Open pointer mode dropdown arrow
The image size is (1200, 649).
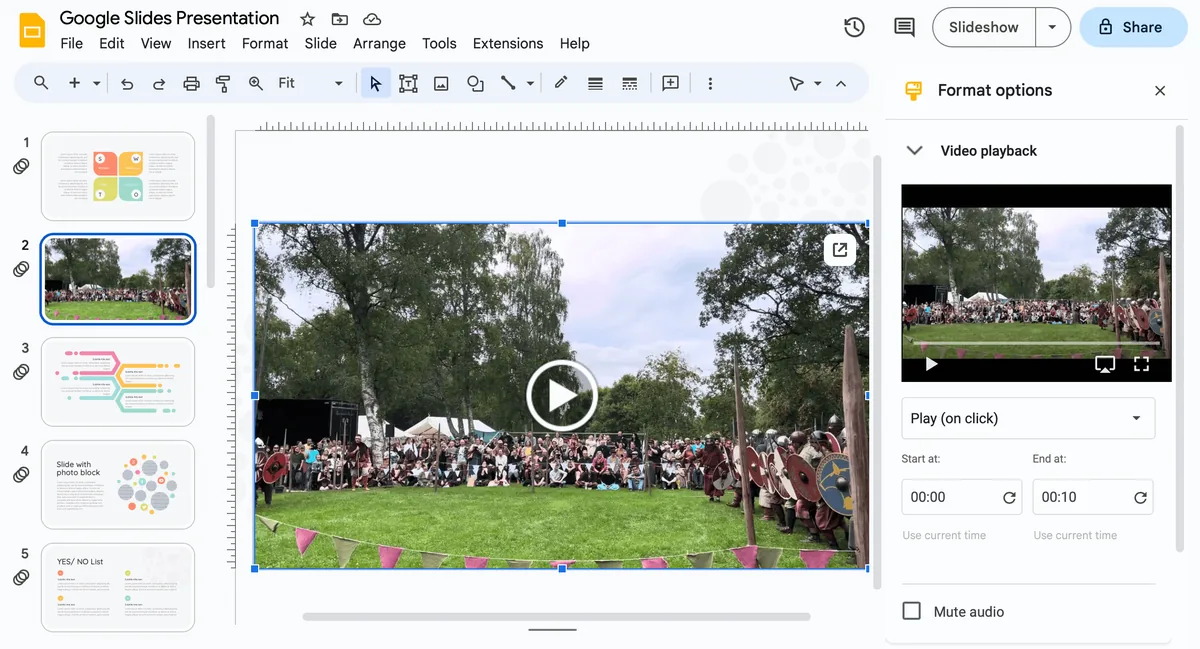(x=818, y=83)
